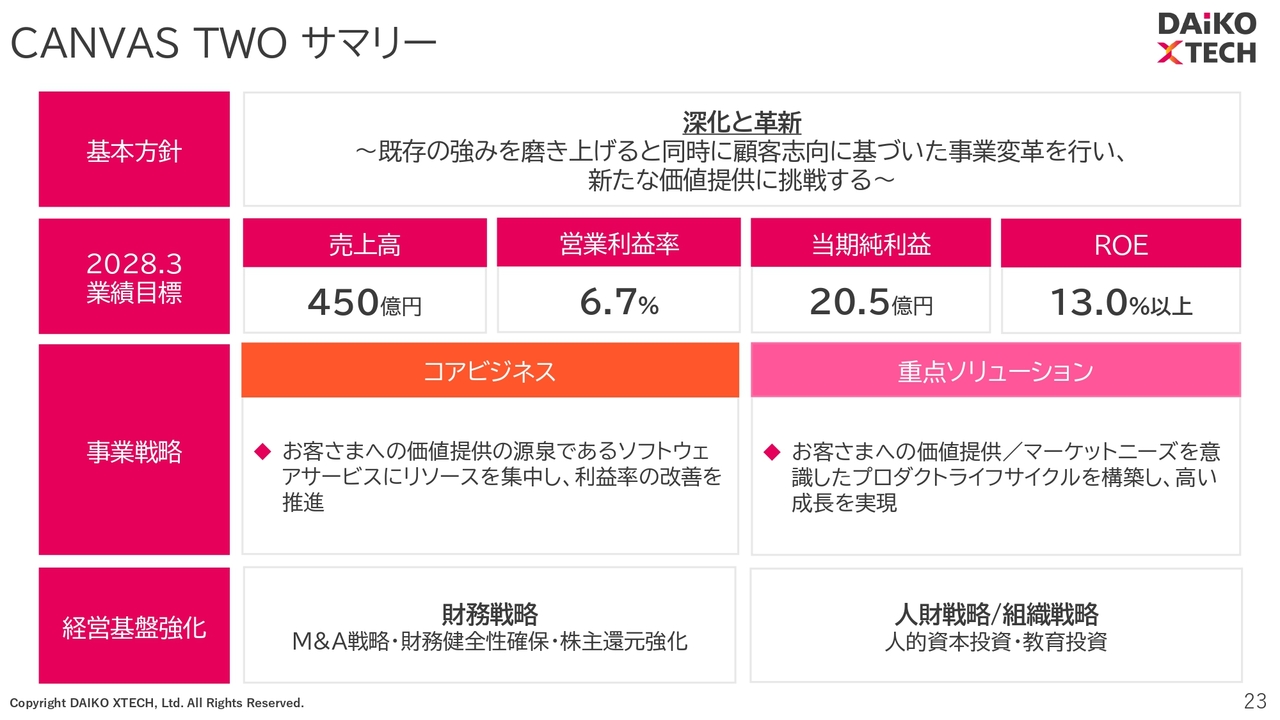Click the 450億円 value
1280x720 pixels.
point(365,302)
